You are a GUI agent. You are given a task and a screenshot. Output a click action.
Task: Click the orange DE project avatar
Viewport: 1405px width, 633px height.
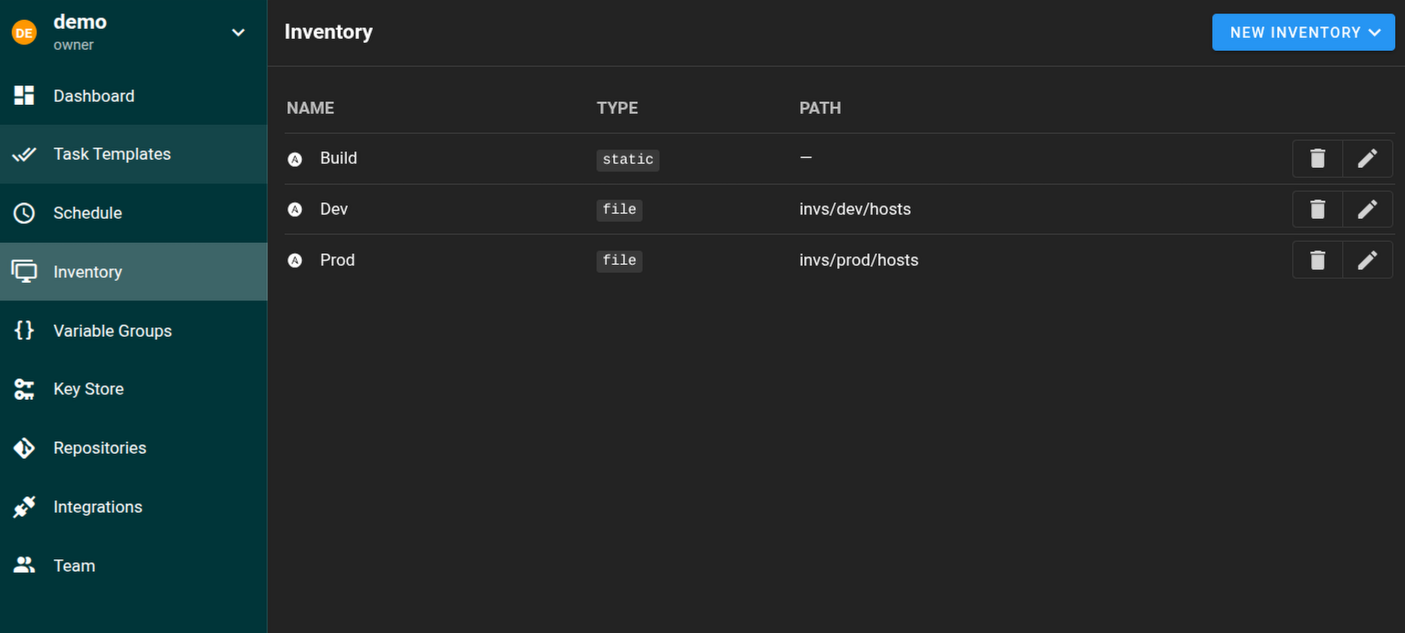click(24, 33)
